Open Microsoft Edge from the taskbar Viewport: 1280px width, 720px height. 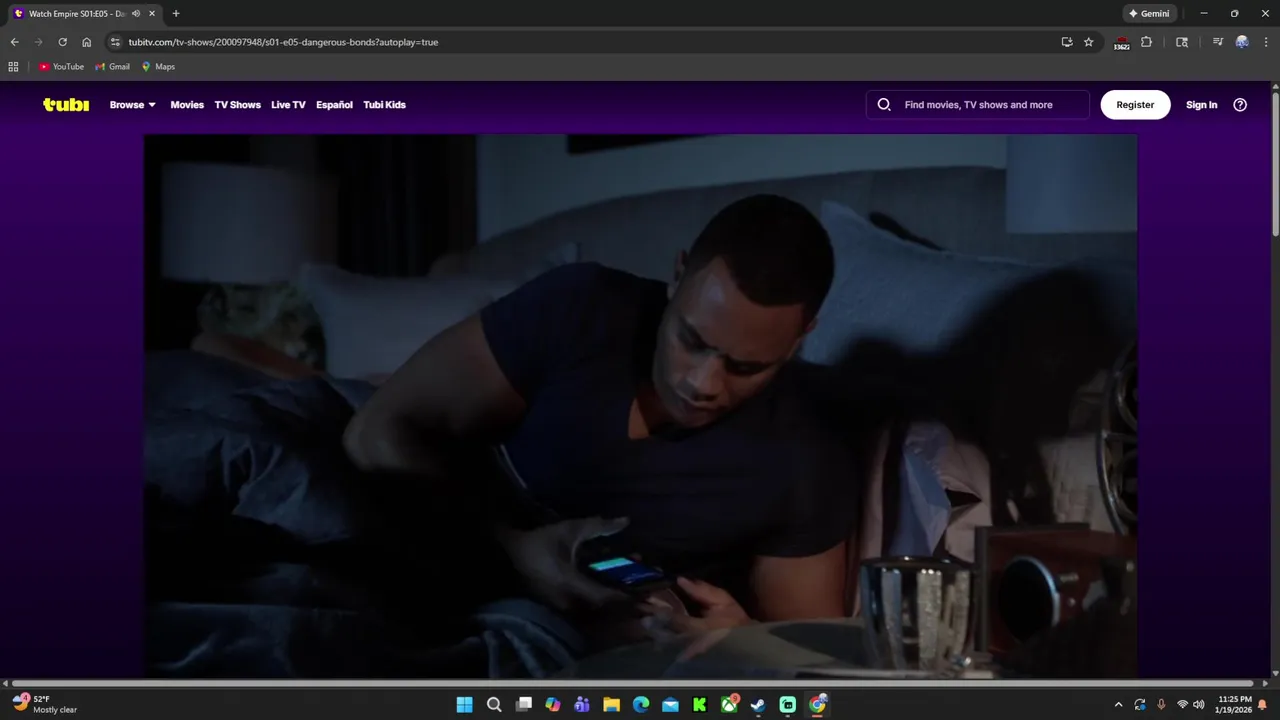point(641,705)
